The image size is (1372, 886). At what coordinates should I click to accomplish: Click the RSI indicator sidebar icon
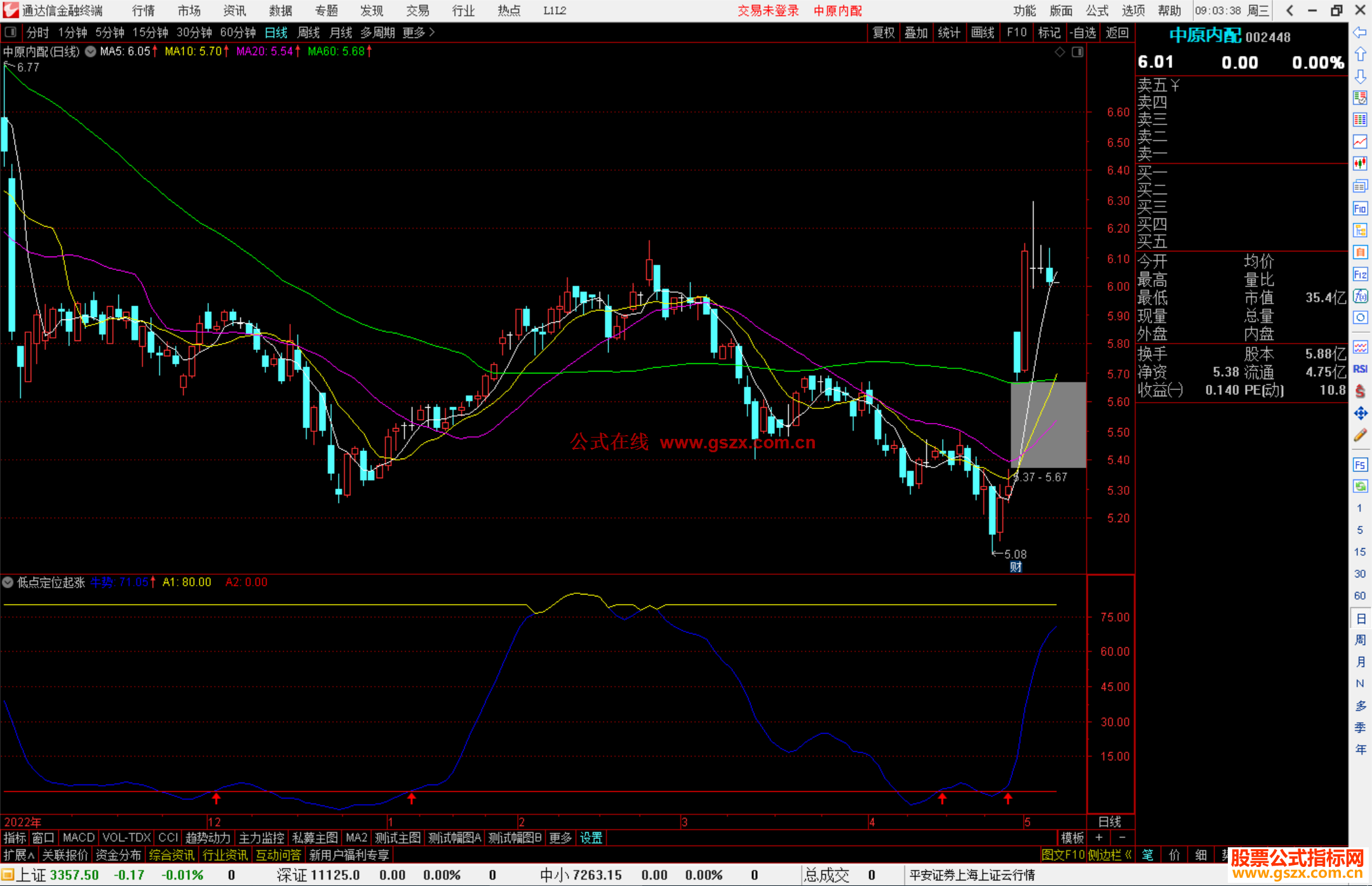tap(1360, 369)
